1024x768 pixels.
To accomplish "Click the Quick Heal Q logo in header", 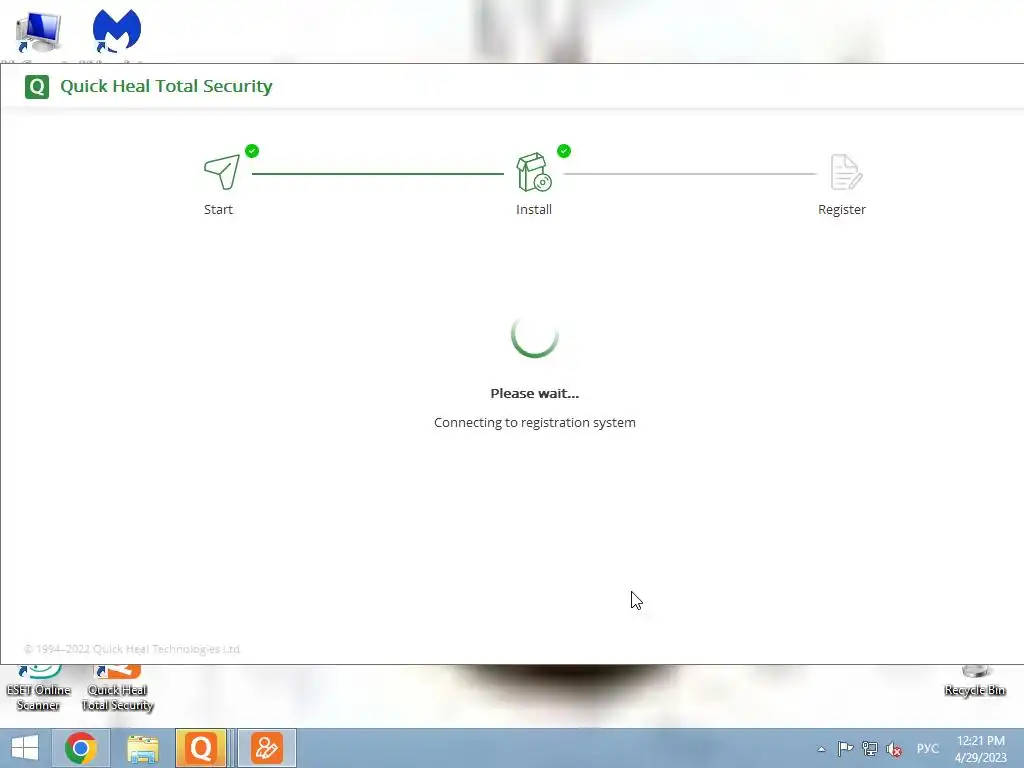I will click(37, 86).
